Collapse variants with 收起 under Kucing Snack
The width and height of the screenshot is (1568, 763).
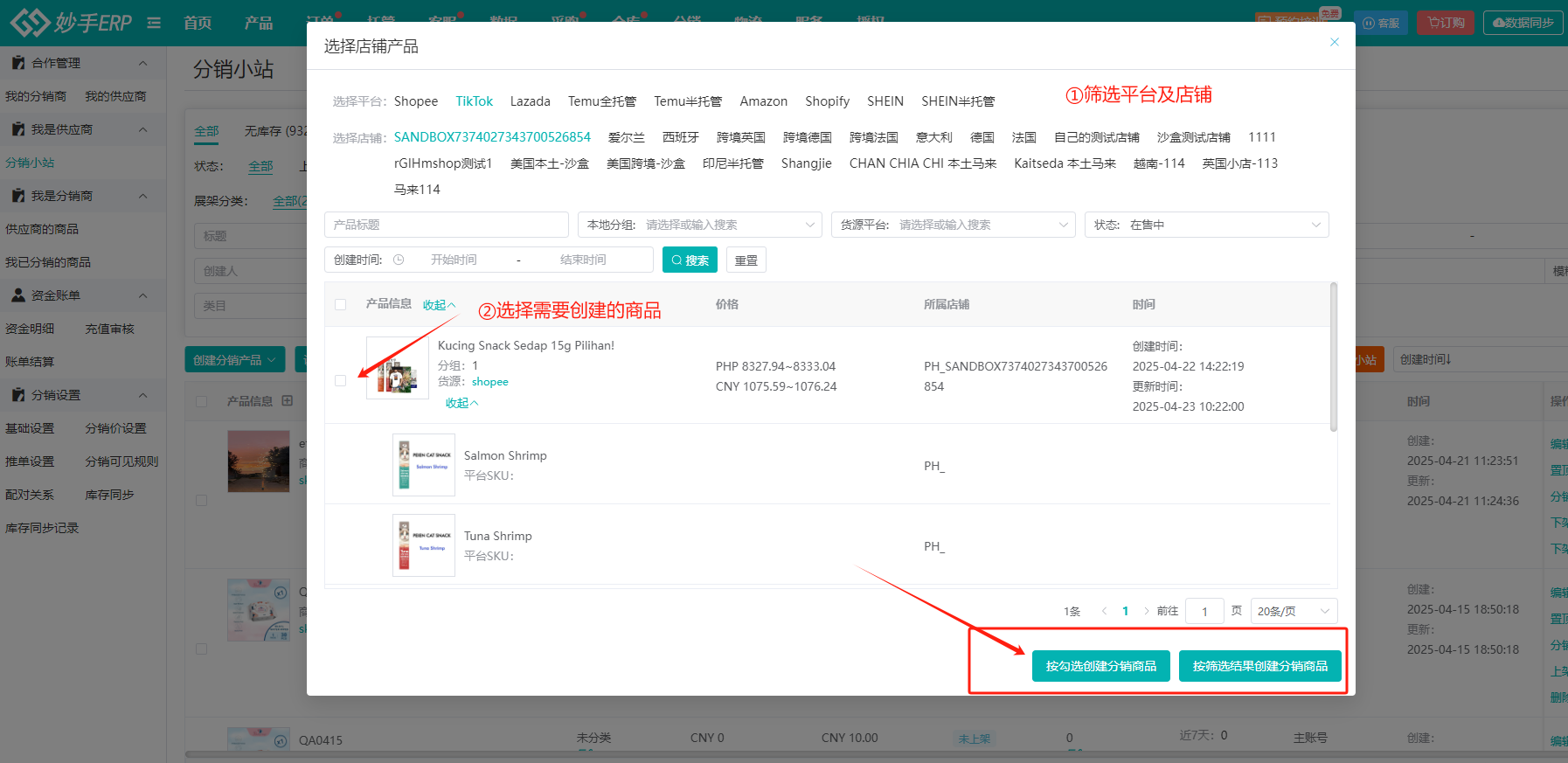(x=461, y=403)
